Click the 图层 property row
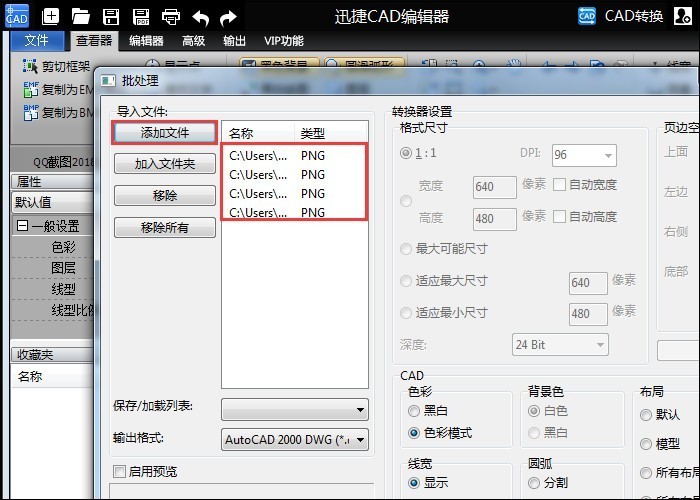Image resolution: width=700 pixels, height=500 pixels. (53, 268)
